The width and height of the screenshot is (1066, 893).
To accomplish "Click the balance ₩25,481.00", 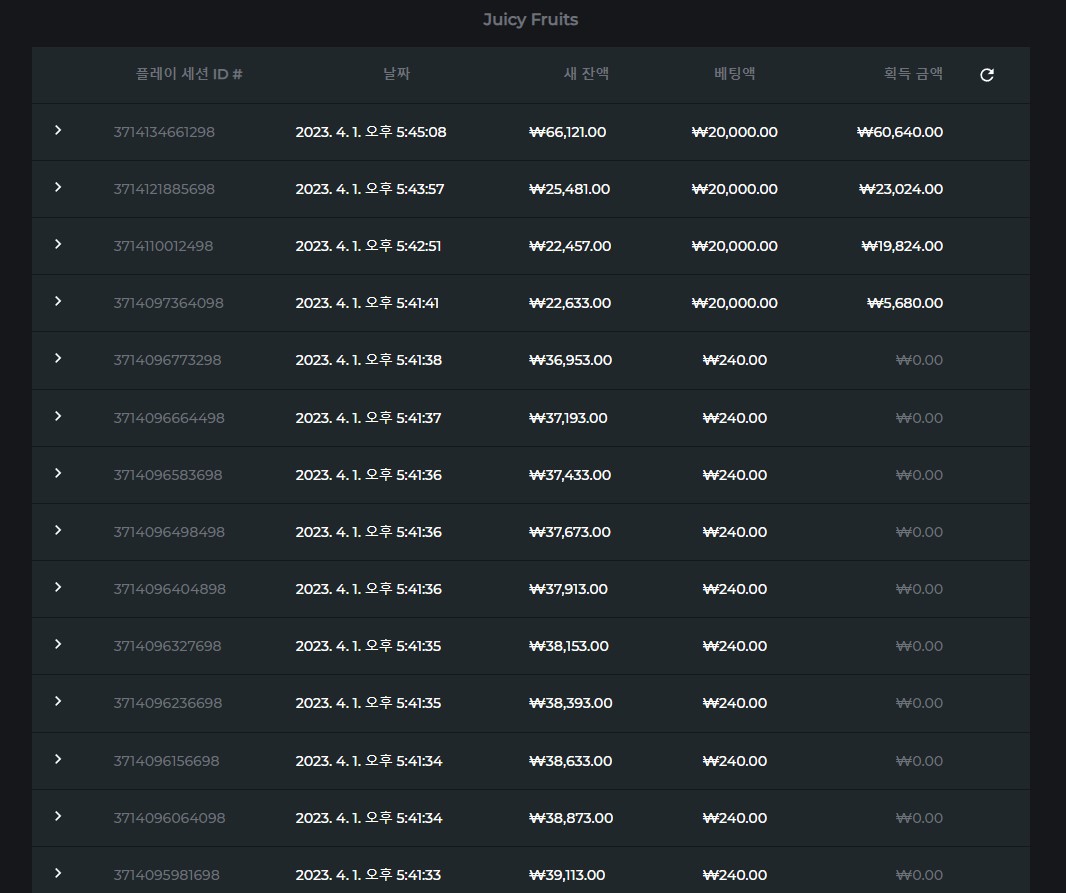I will coord(570,189).
